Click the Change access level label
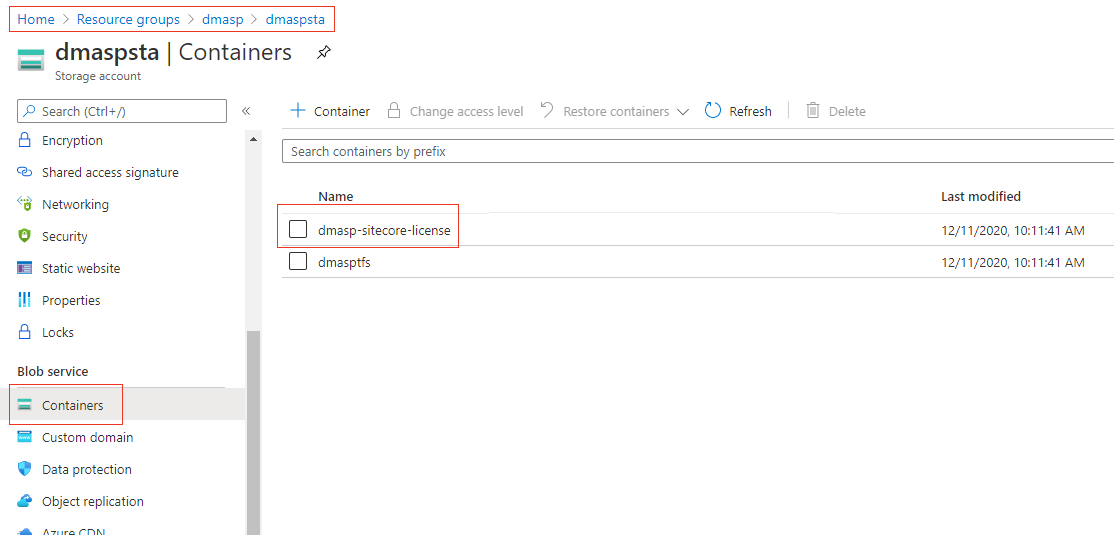This screenshot has height=545, width=1114. click(466, 112)
